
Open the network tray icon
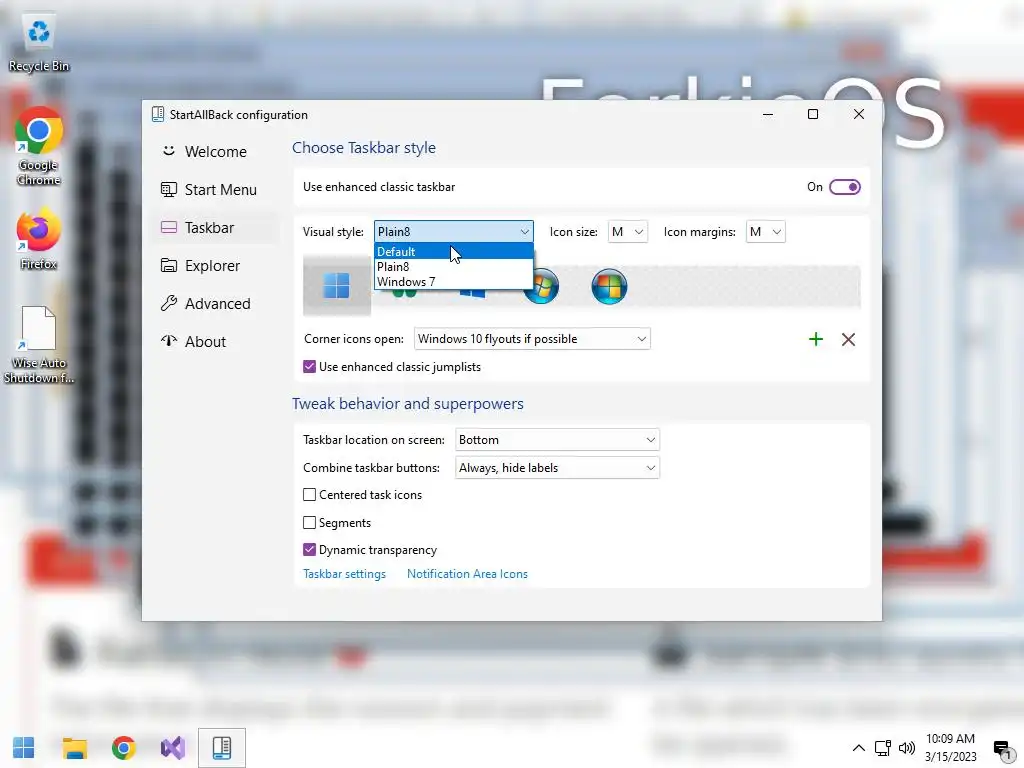coord(883,748)
